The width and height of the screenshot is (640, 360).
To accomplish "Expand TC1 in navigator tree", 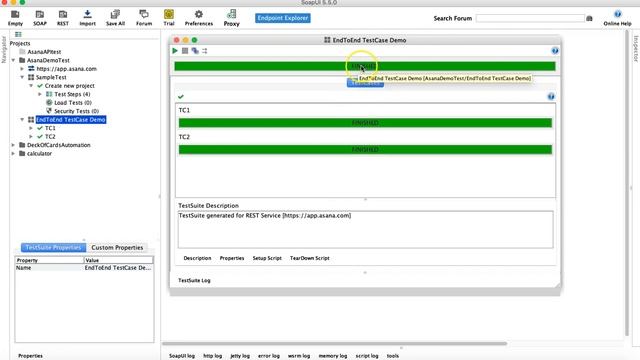I will pyautogui.click(x=31, y=128).
